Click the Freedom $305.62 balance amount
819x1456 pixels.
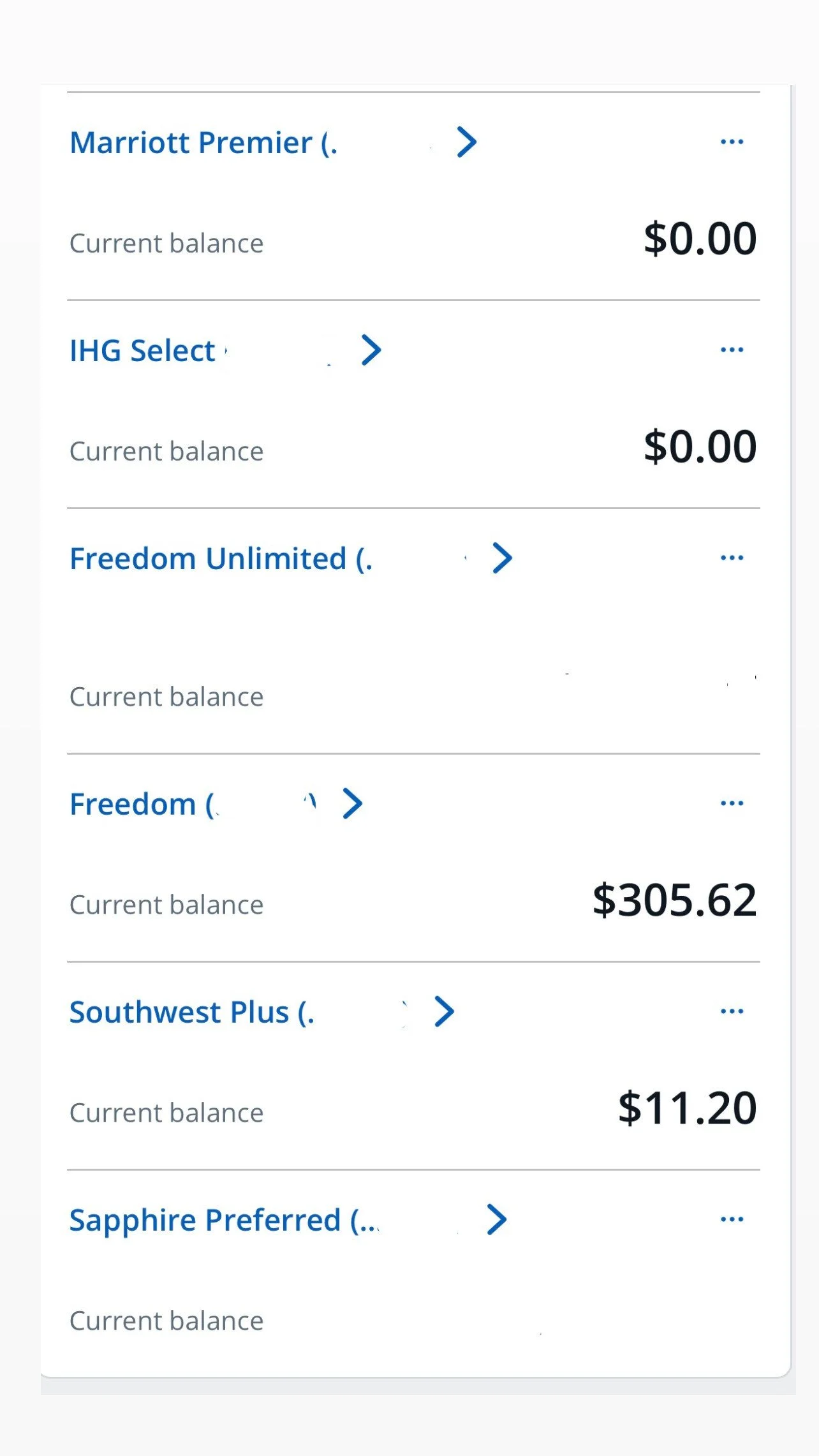[x=674, y=900]
